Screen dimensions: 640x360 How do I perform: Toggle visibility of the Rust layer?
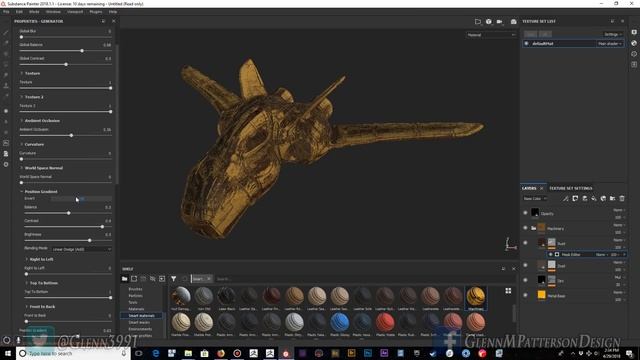(x=525, y=243)
